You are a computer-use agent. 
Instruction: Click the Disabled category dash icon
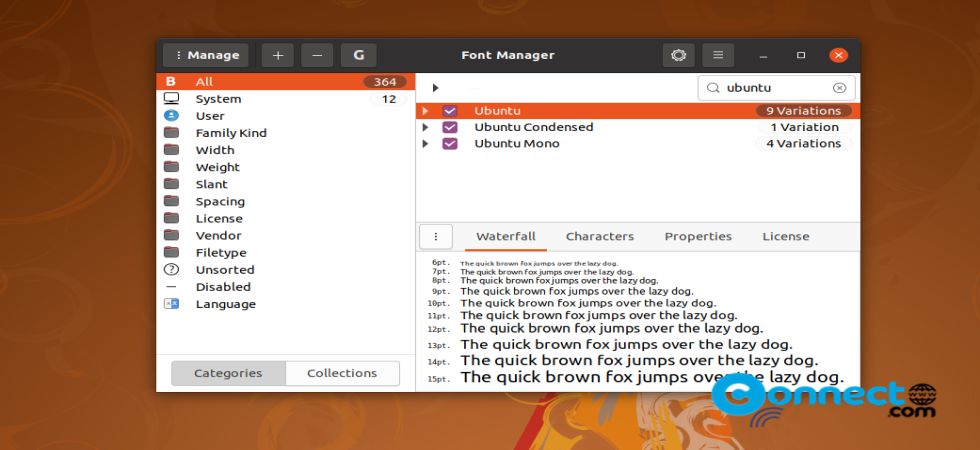(171, 287)
